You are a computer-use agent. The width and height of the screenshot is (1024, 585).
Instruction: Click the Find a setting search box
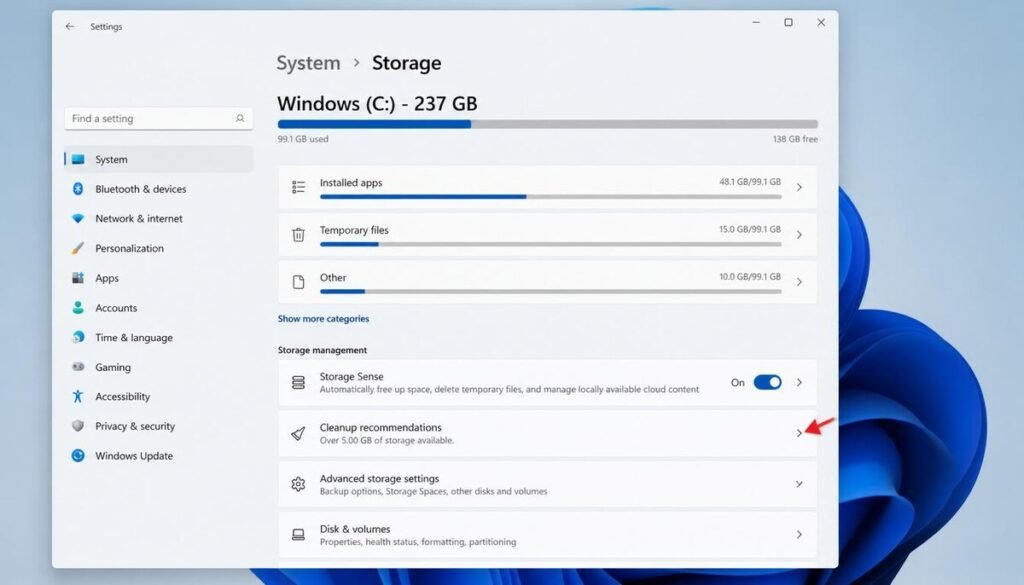click(159, 118)
